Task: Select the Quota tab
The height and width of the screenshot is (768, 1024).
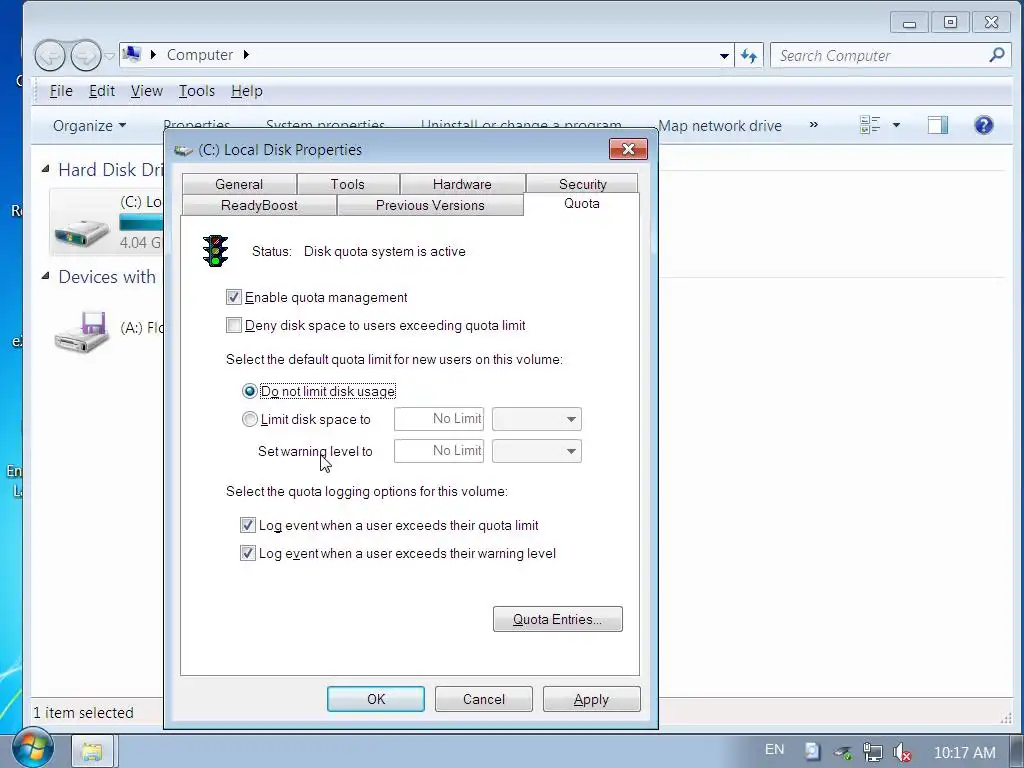Action: point(581,203)
